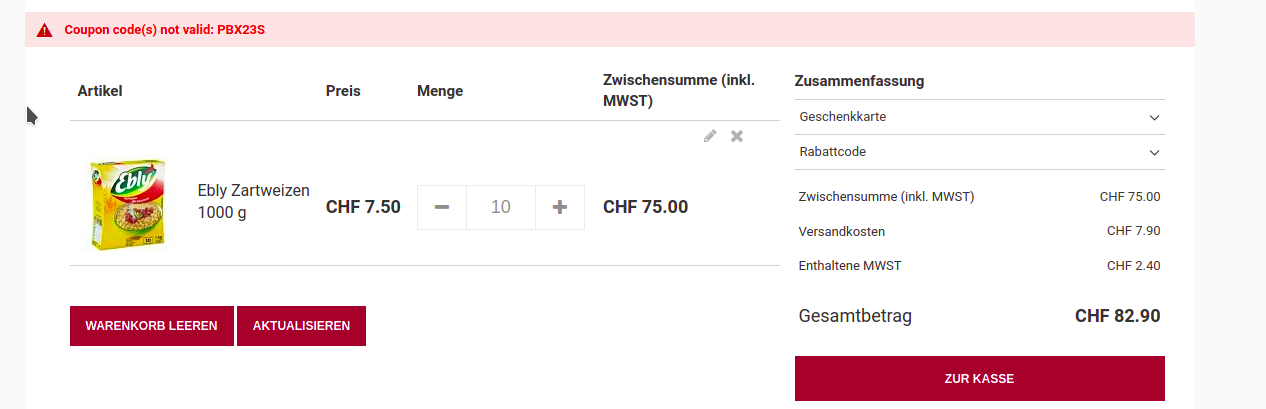Proceed with the Zur Kasse button
The width and height of the screenshot is (1266, 409).
(979, 379)
